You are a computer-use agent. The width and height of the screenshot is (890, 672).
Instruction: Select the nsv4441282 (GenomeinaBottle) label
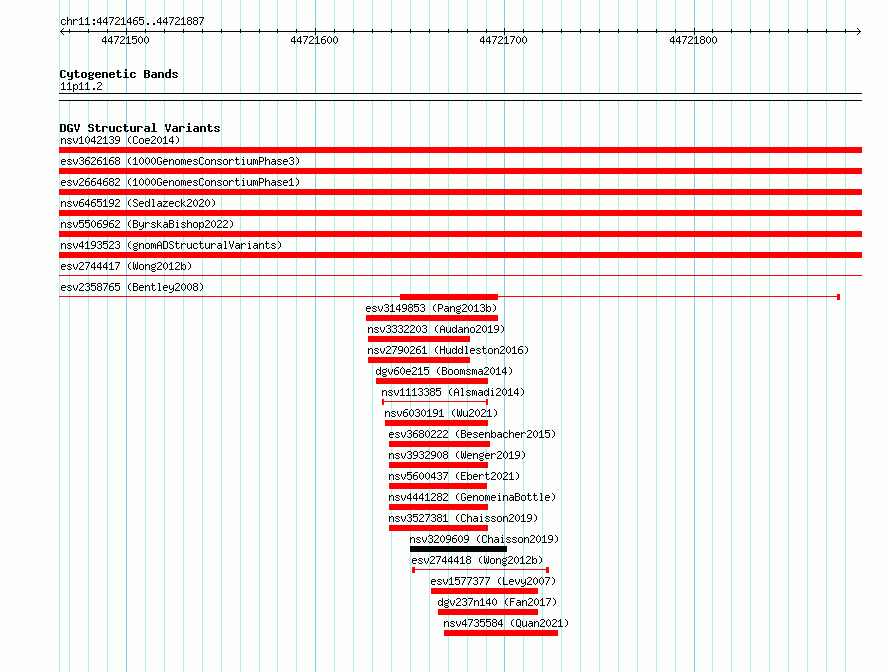(472, 497)
